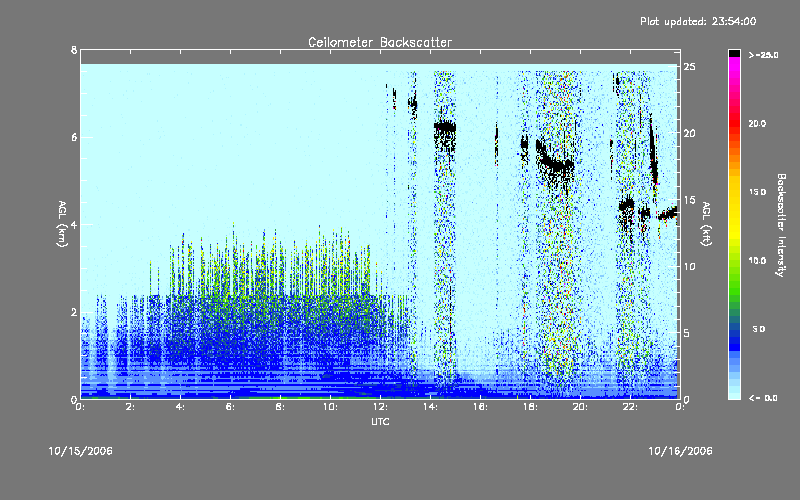Click the "16:" hour tick on the UTC axis
800x500 pixels.
point(481,407)
